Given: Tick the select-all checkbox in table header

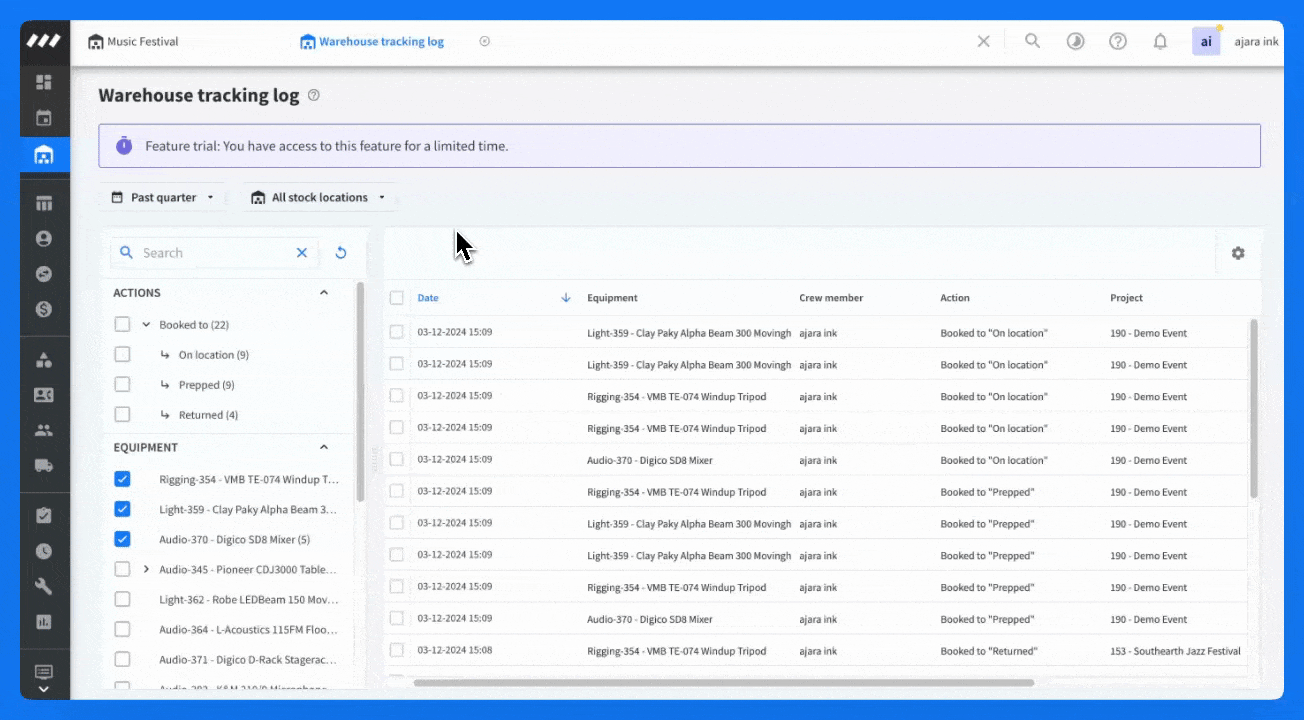Looking at the screenshot, I should point(397,298).
